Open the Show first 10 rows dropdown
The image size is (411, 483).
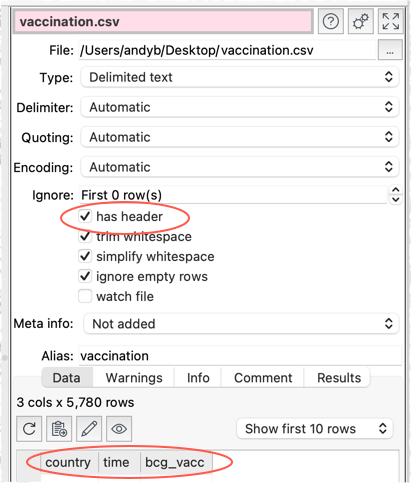pyautogui.click(x=315, y=429)
